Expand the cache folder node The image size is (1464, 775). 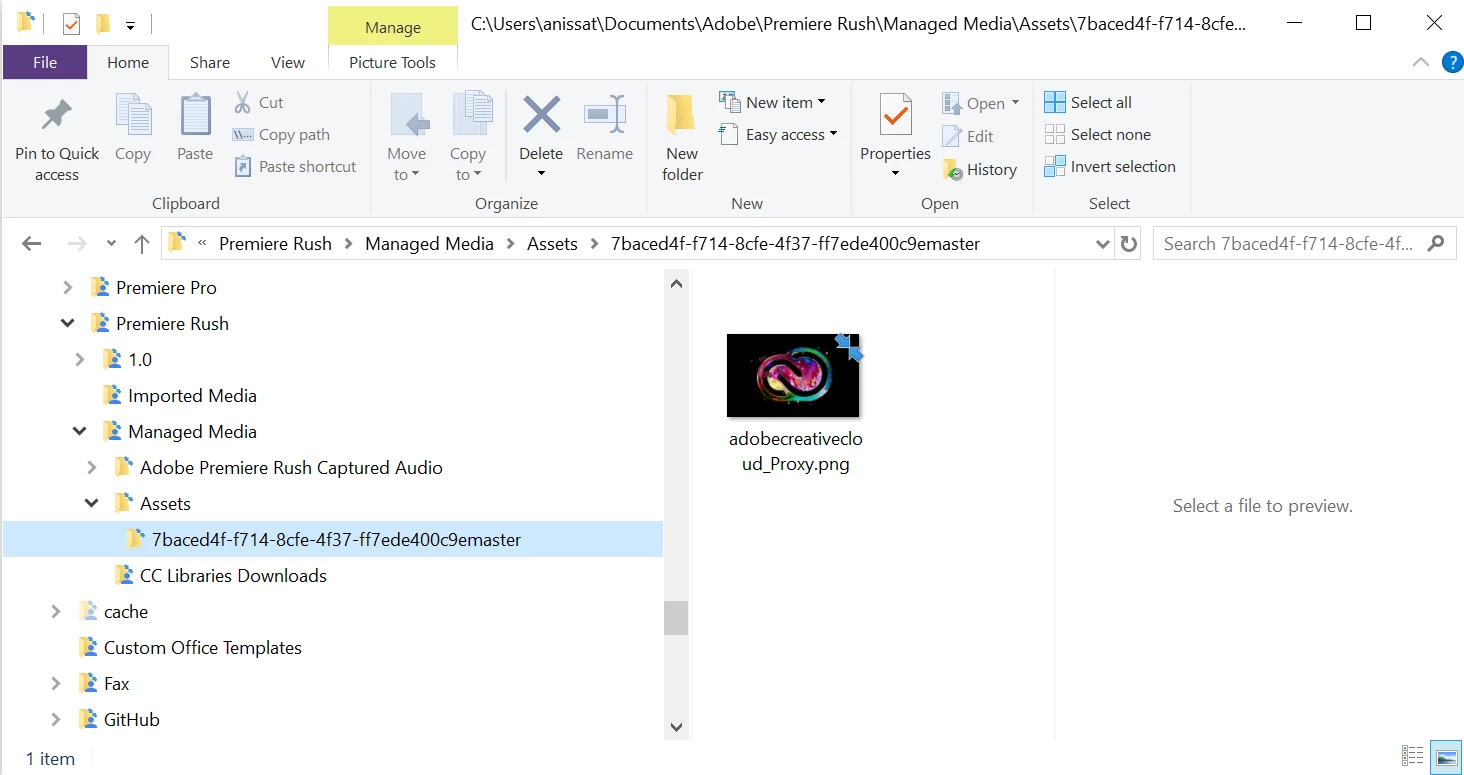[x=56, y=612]
